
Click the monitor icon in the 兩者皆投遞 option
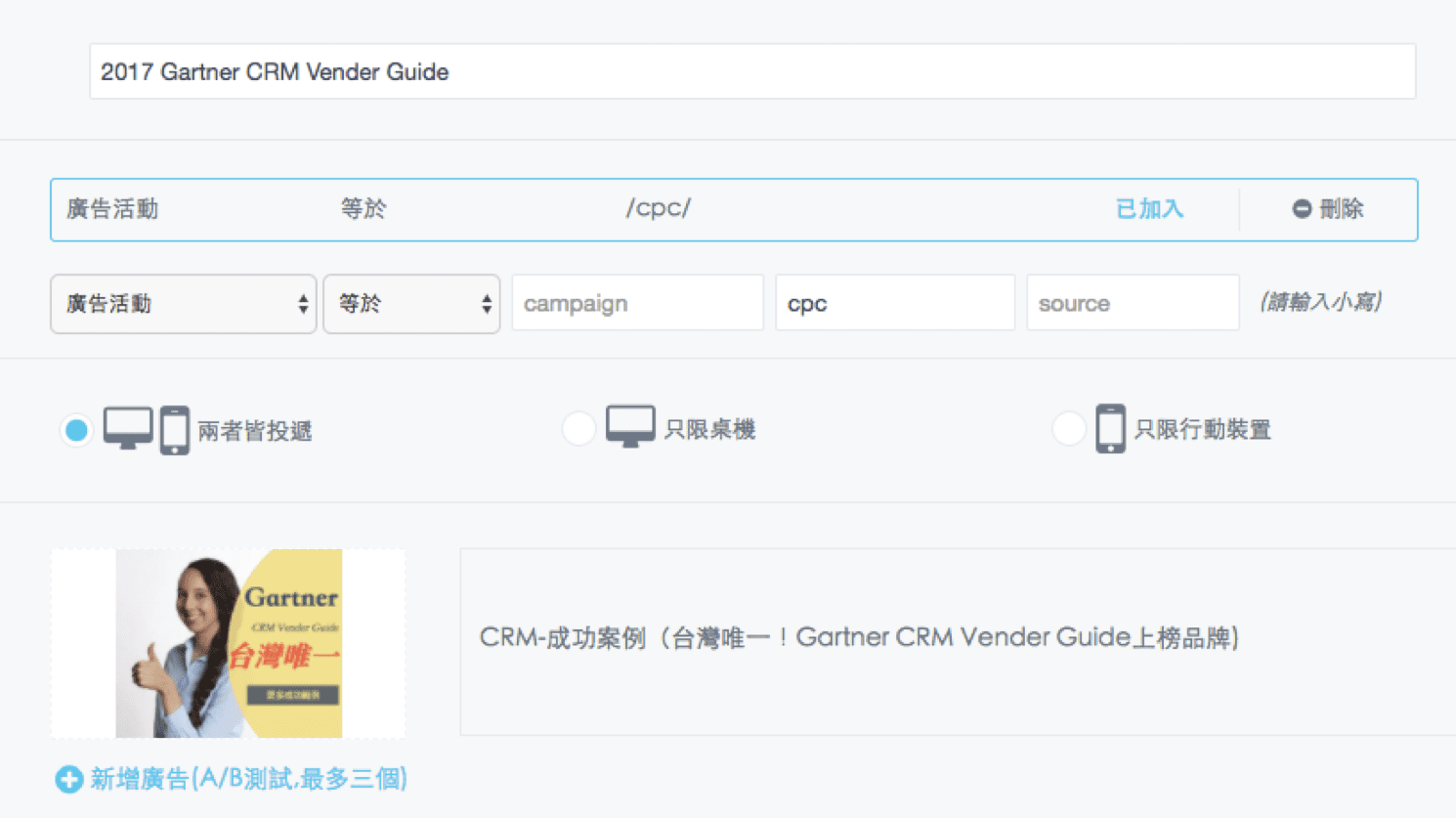pyautogui.click(x=128, y=428)
